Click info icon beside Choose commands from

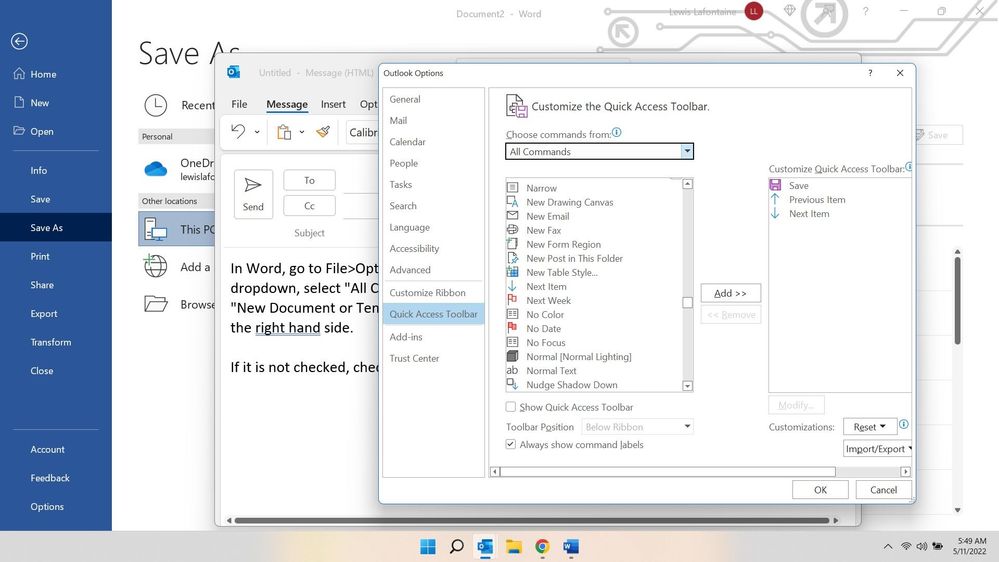616,133
